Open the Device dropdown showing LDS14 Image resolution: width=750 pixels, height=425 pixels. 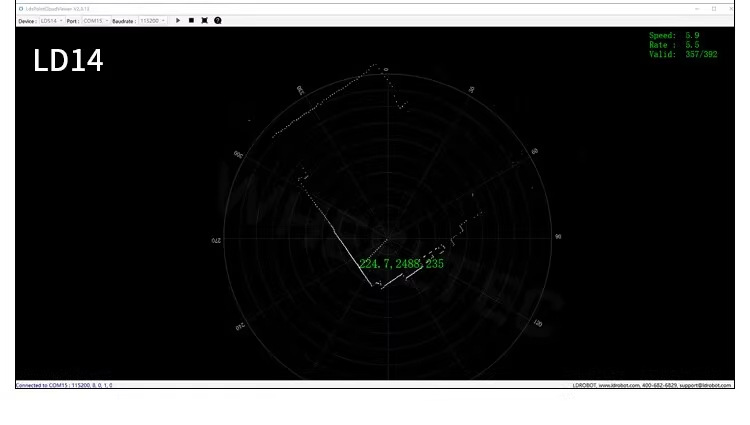[51, 21]
